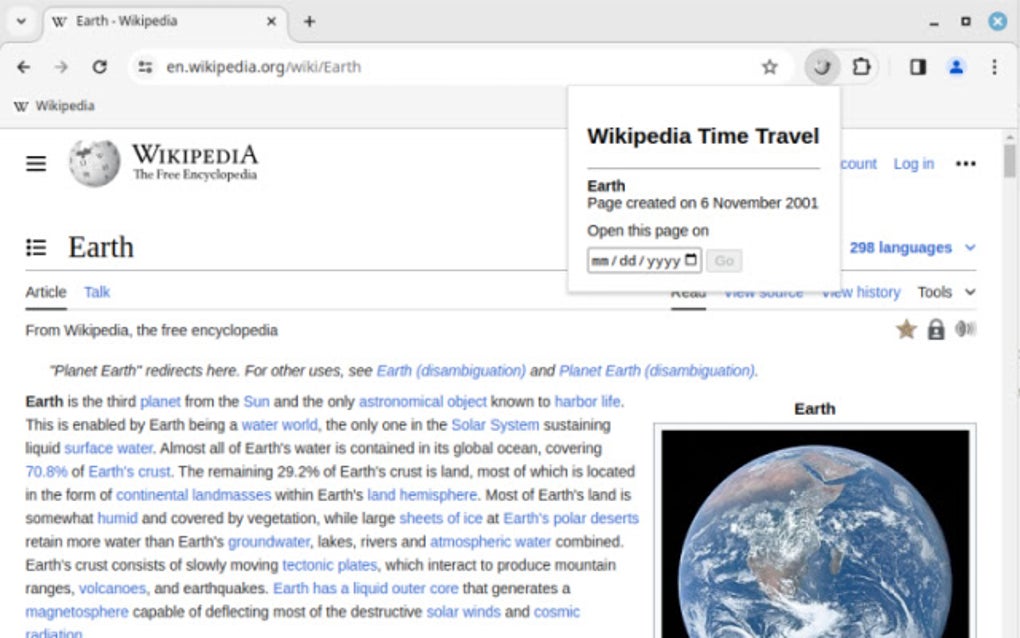Screen dimensions: 1020x638
Task: Toggle the bookmark star in the address bar
Action: pyautogui.click(x=769, y=67)
